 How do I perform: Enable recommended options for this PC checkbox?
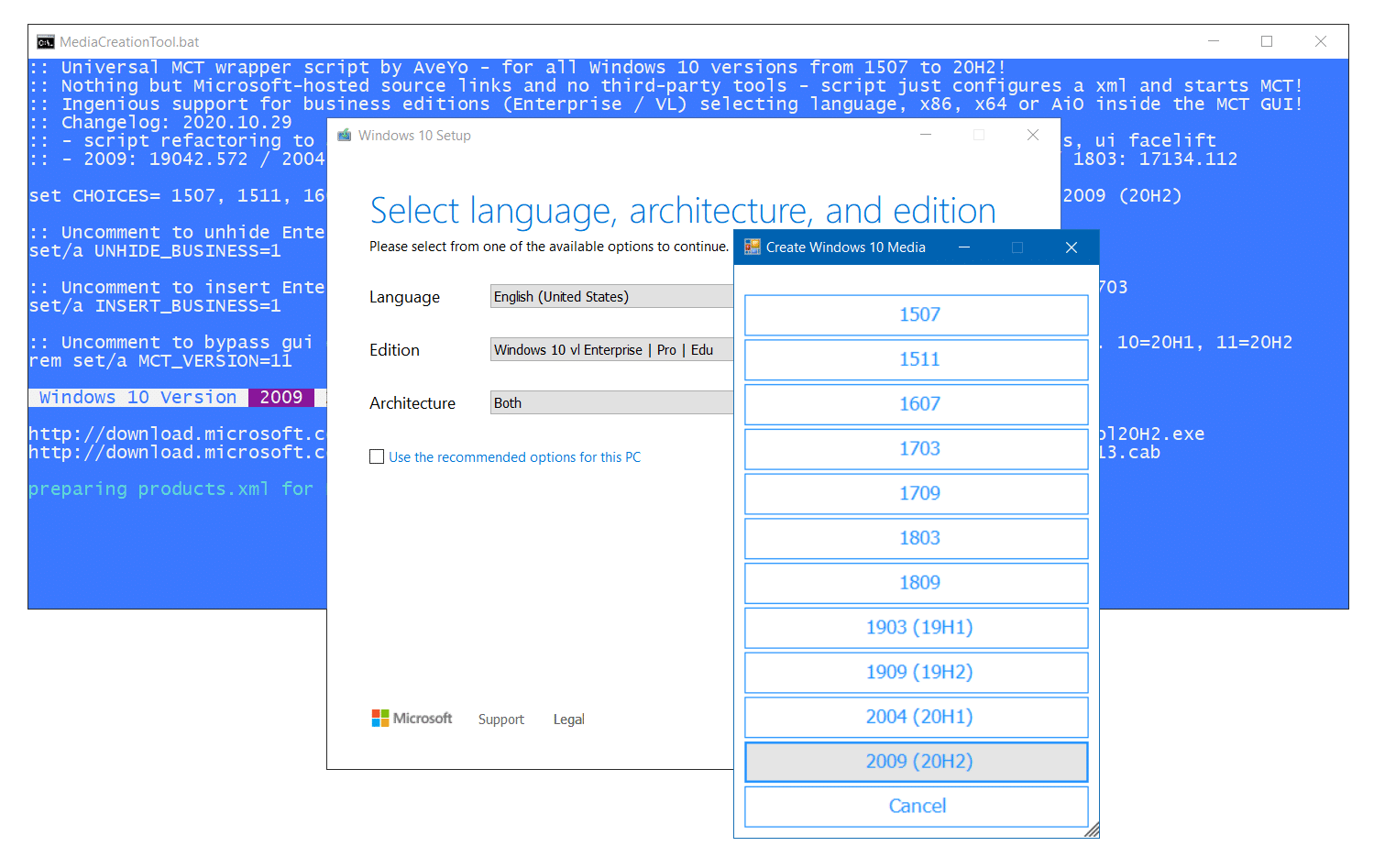click(x=377, y=456)
